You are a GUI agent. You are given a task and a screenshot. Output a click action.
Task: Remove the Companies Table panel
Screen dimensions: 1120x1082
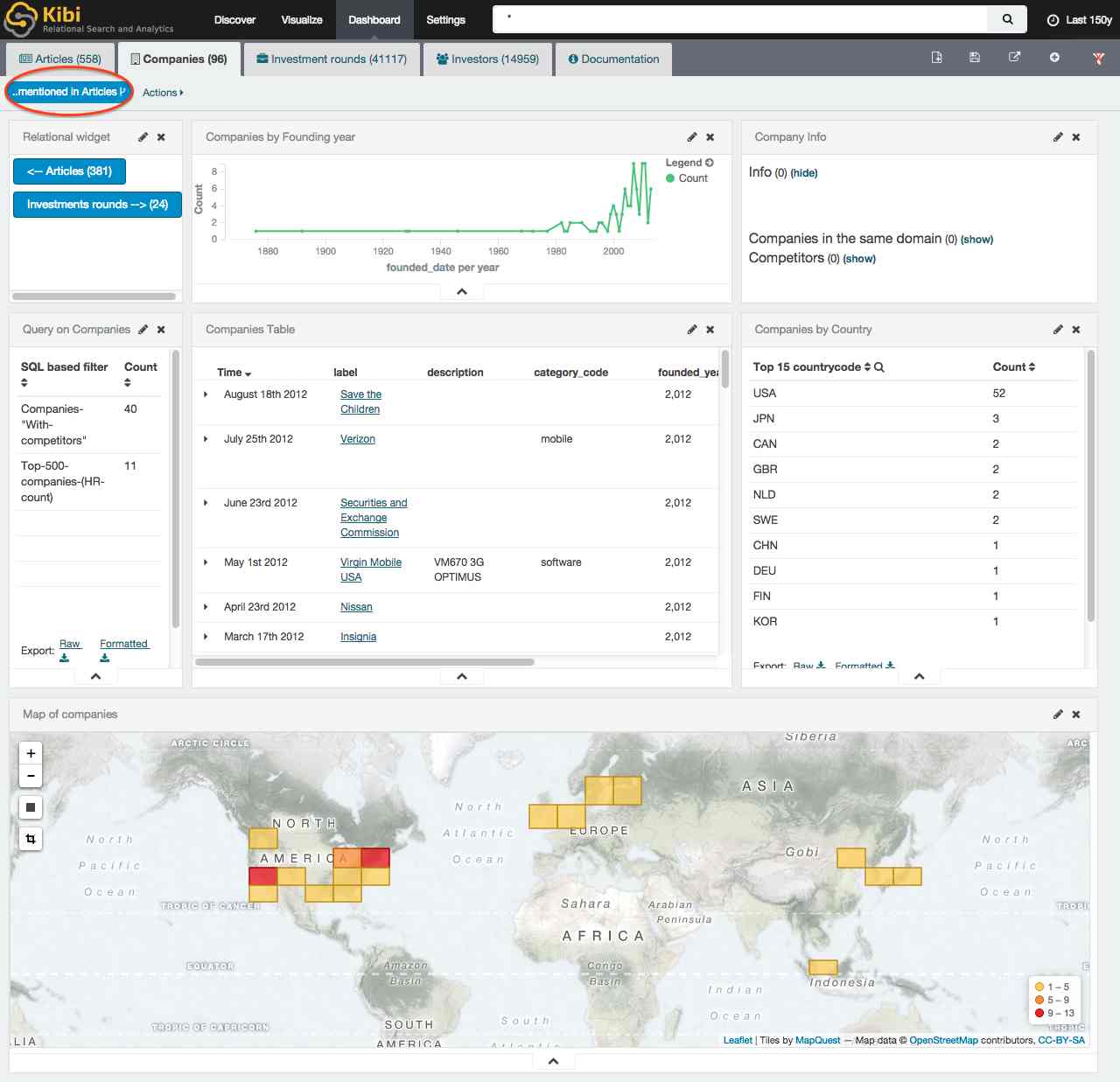pos(710,330)
